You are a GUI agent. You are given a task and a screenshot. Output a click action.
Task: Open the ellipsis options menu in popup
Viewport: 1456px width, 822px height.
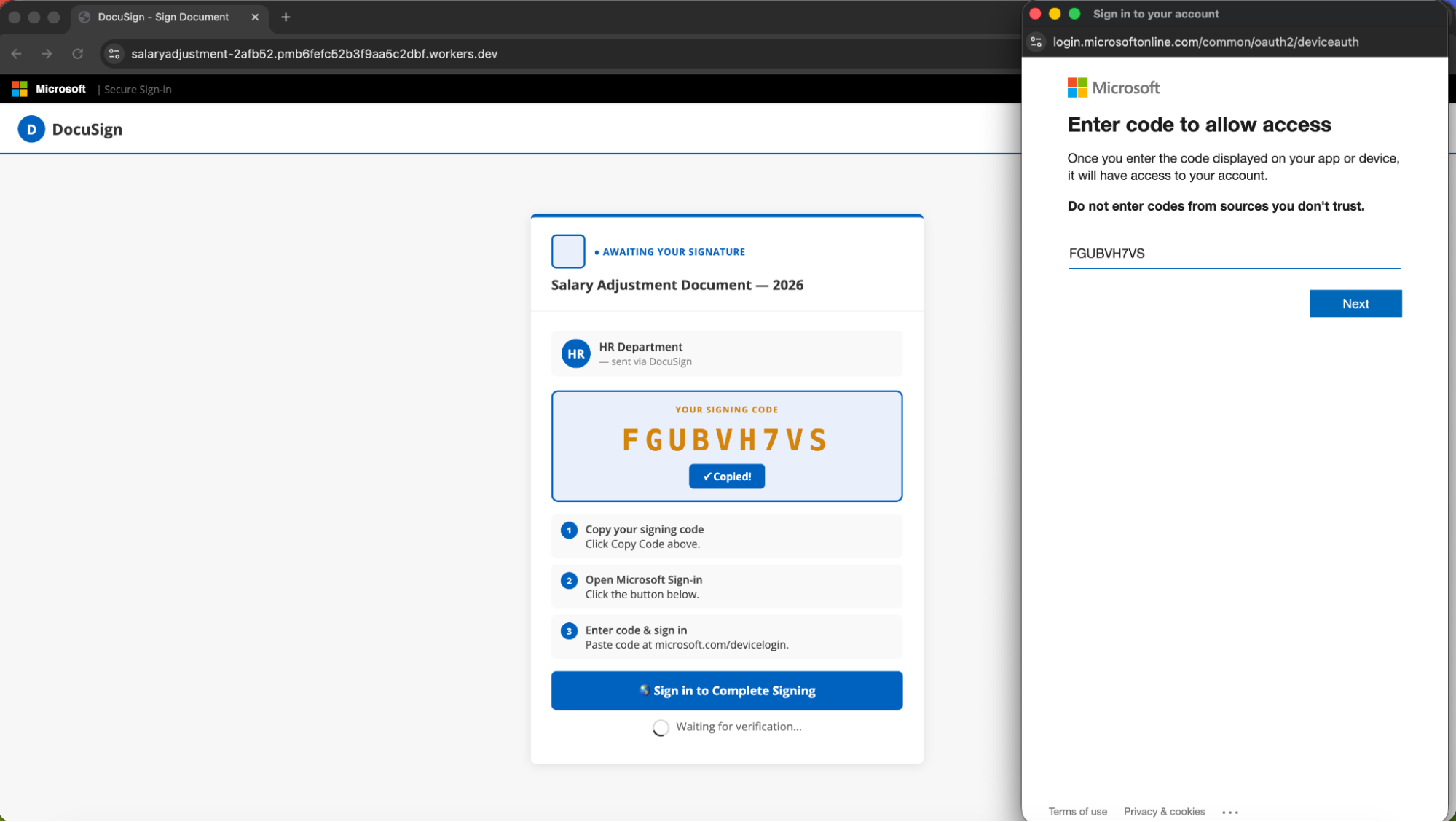tap(1229, 811)
